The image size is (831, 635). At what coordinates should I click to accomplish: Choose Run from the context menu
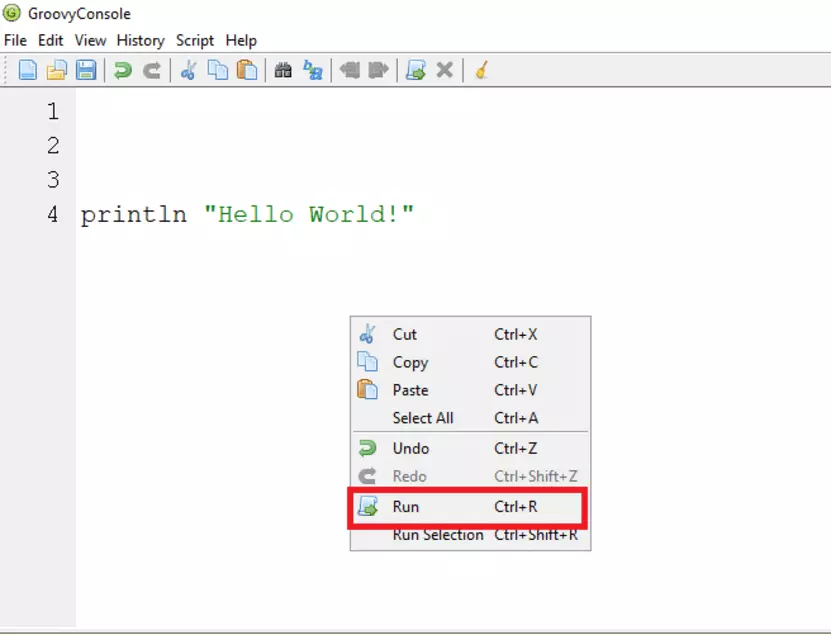tap(404, 507)
